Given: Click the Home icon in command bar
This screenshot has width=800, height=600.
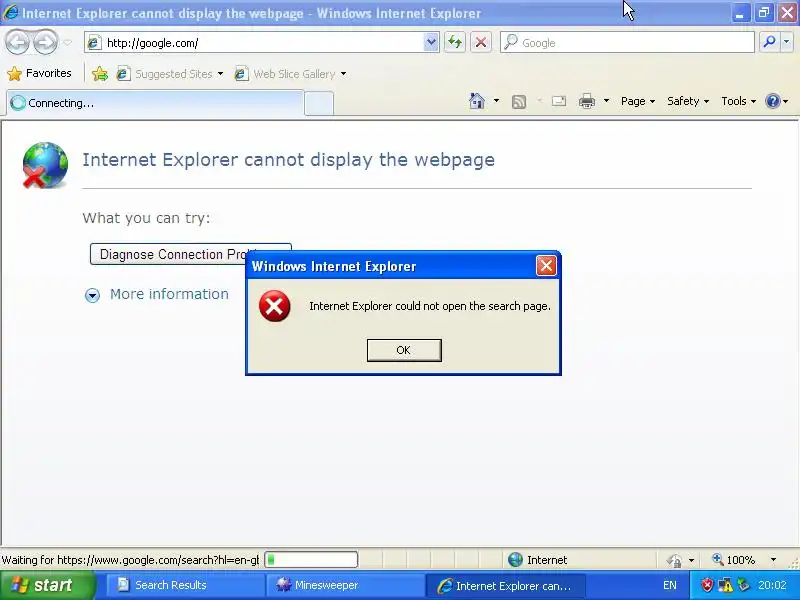Looking at the screenshot, I should [x=477, y=101].
